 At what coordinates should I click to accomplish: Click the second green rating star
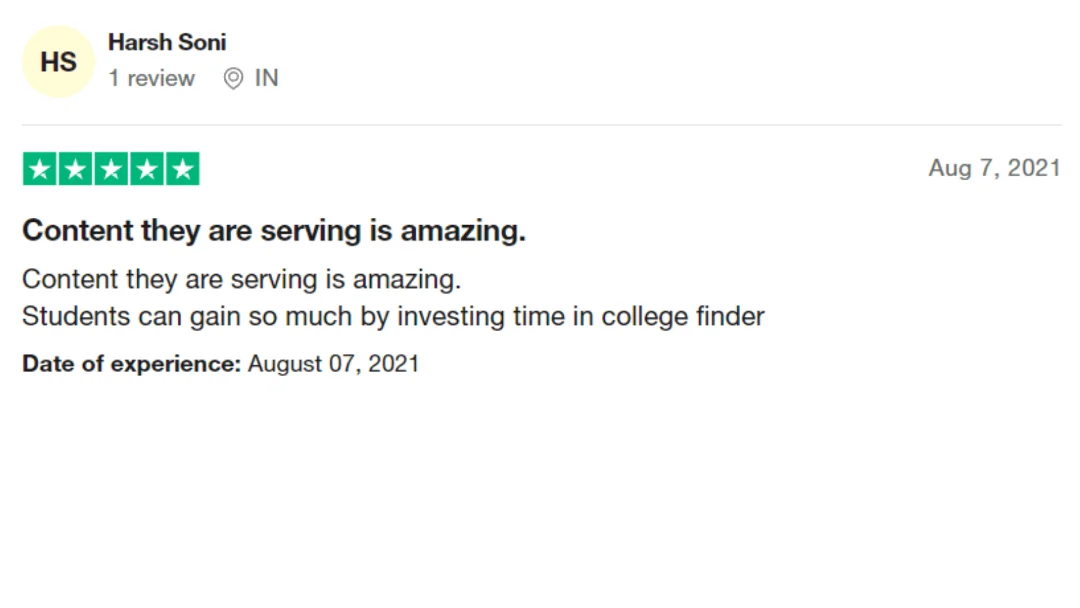point(75,169)
